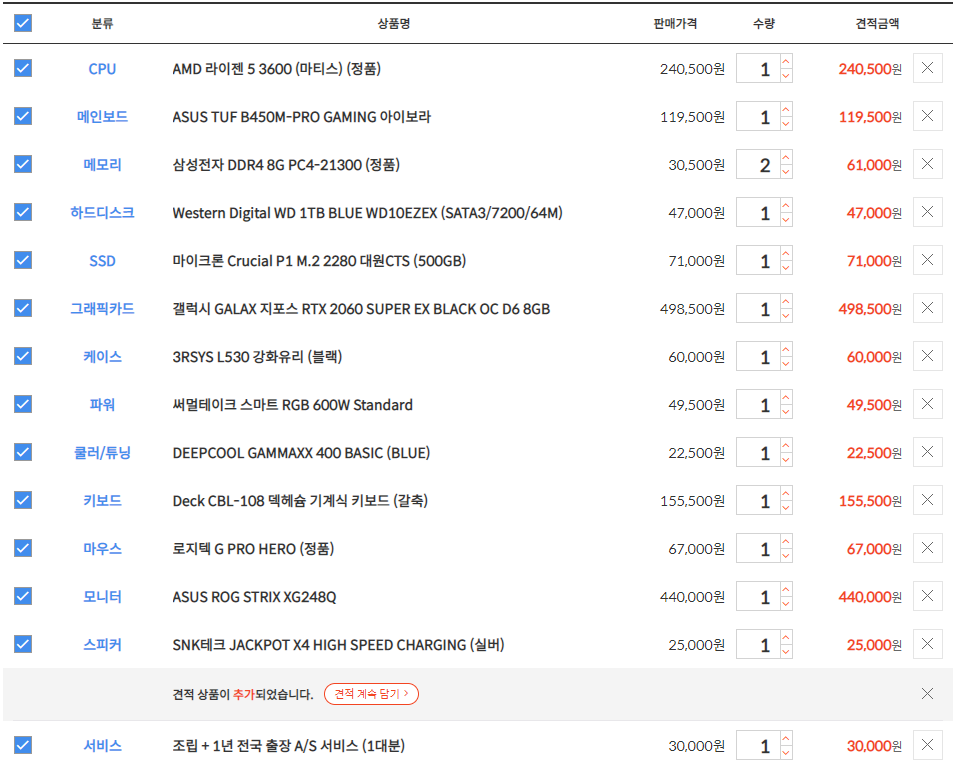
Task: Select product name ASUS ROG STRIX XG248Q
Action: pyautogui.click(x=254, y=597)
